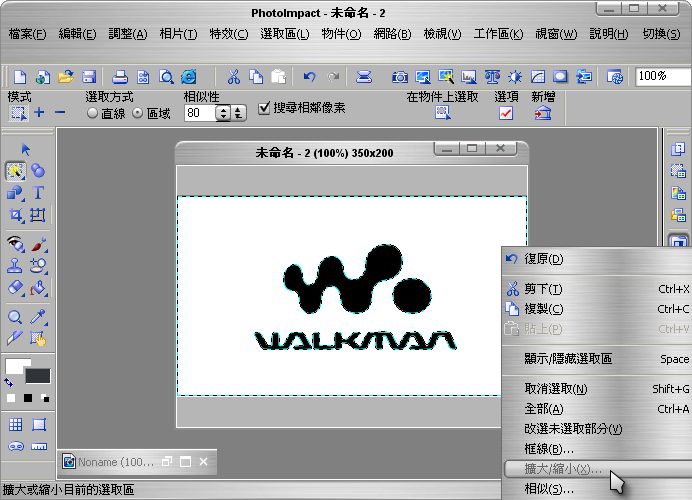692x500 pixels.
Task: Select the Zoom magnifier tool
Action: [15, 317]
